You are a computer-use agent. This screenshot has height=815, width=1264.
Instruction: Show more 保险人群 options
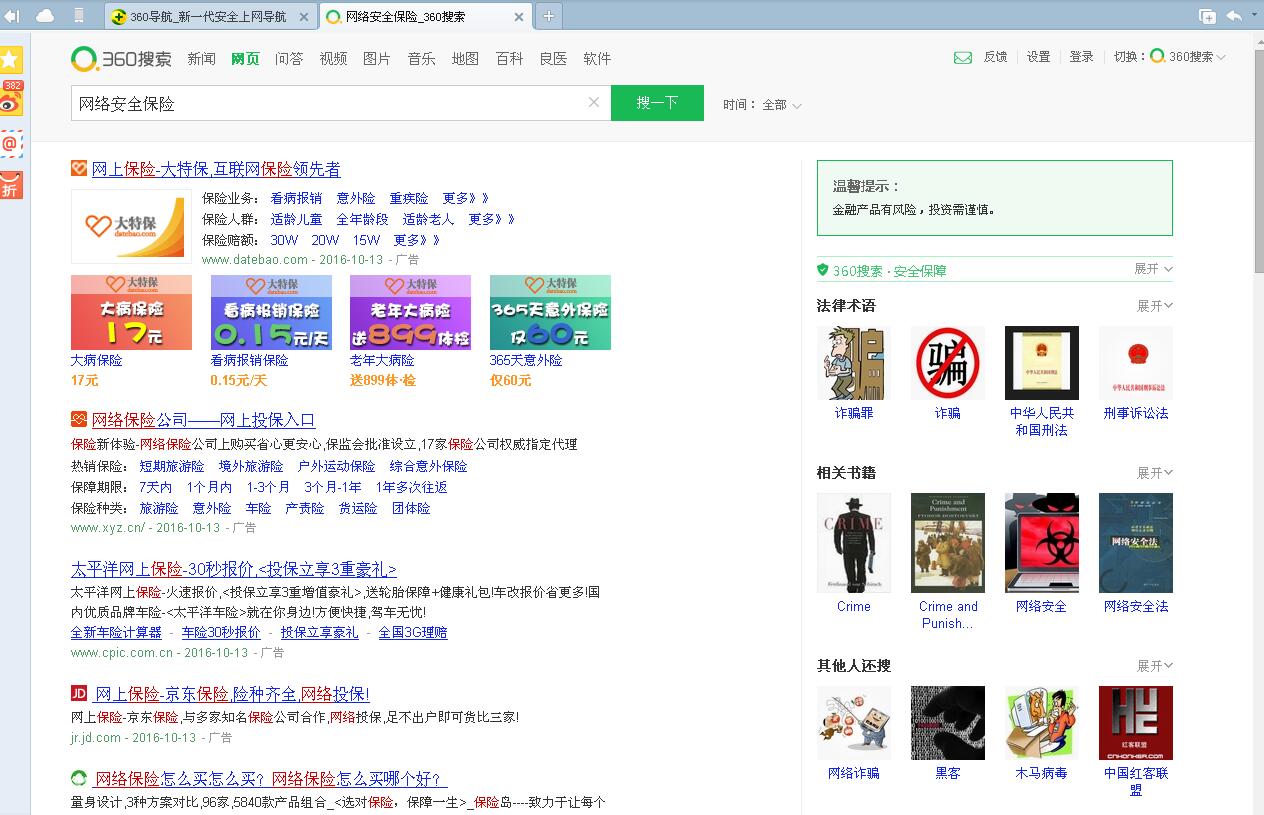pyautogui.click(x=492, y=219)
